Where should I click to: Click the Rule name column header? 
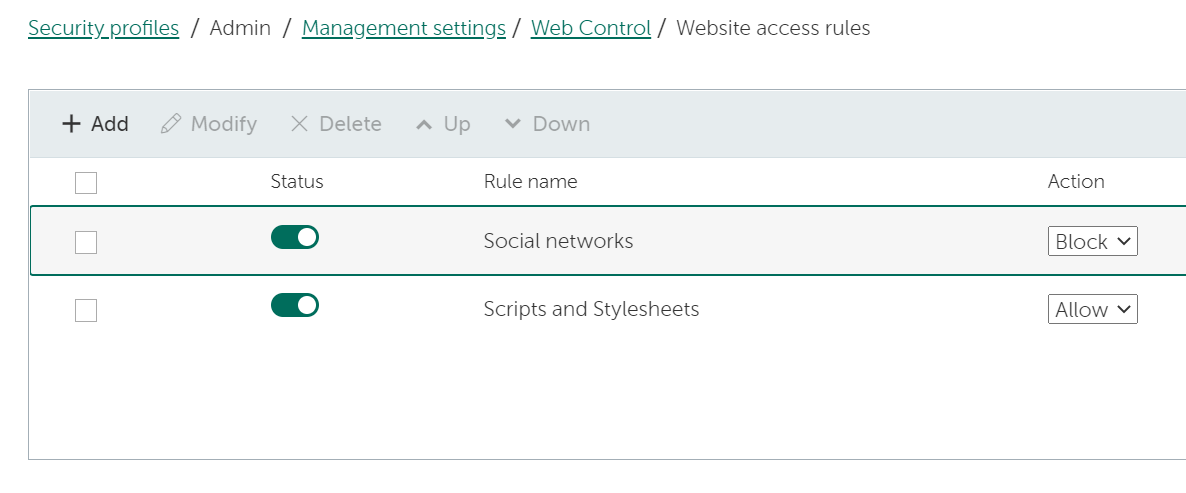(x=530, y=181)
